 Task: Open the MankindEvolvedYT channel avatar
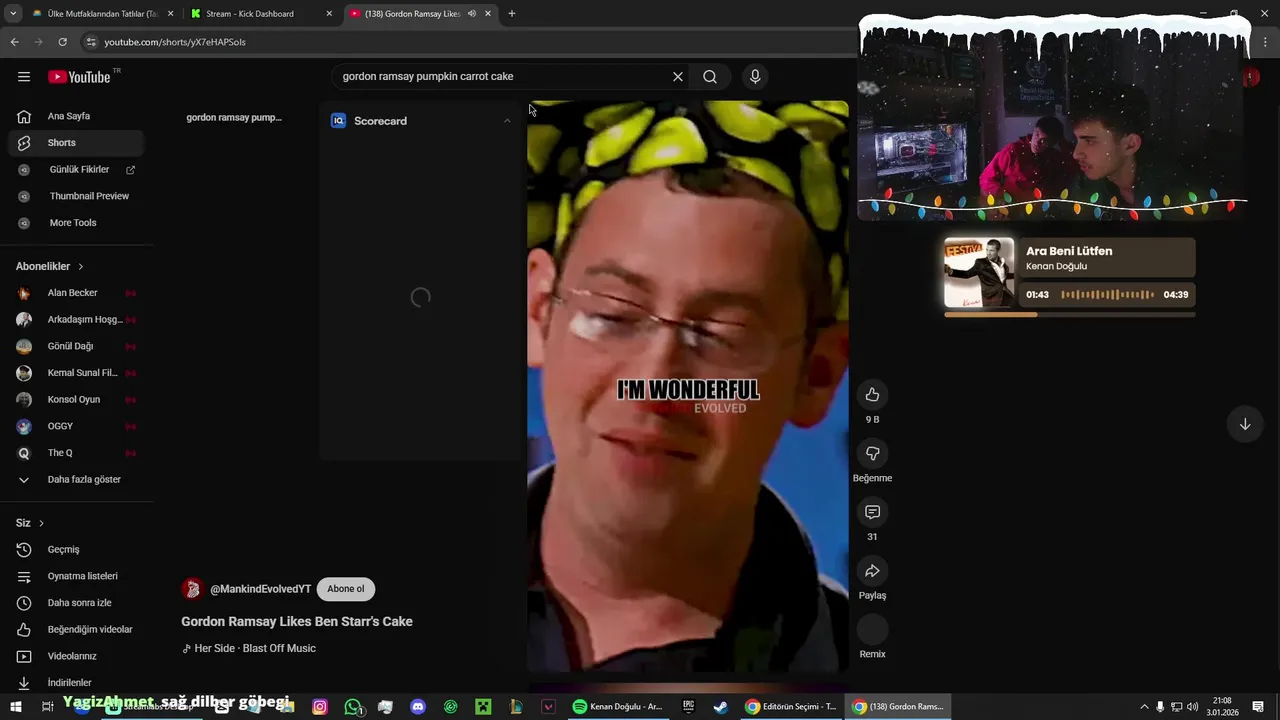click(193, 589)
